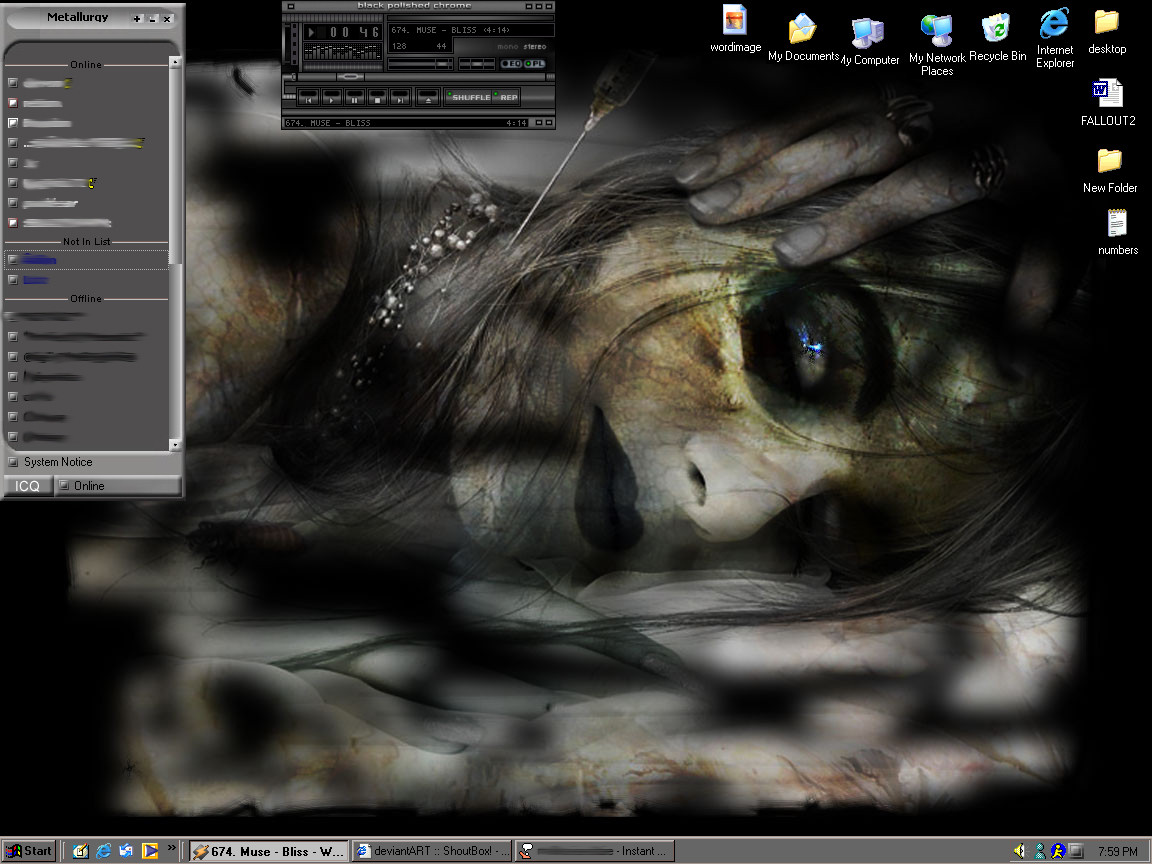Screen dimensions: 1152x864
Task: Click the Winamp elapsed time display
Action: pyautogui.click(x=353, y=32)
